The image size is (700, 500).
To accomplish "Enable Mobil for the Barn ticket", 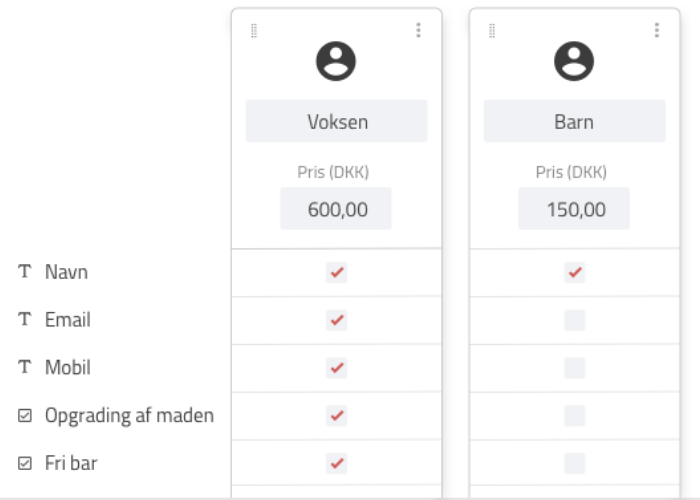I will click(575, 368).
